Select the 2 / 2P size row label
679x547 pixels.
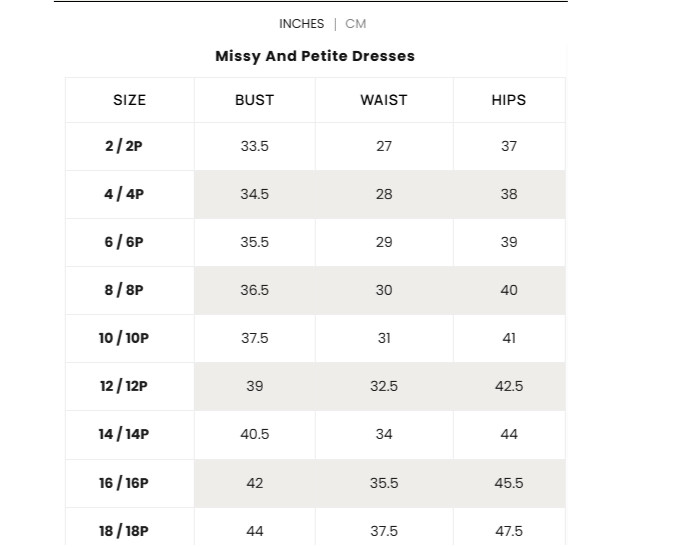(x=124, y=146)
